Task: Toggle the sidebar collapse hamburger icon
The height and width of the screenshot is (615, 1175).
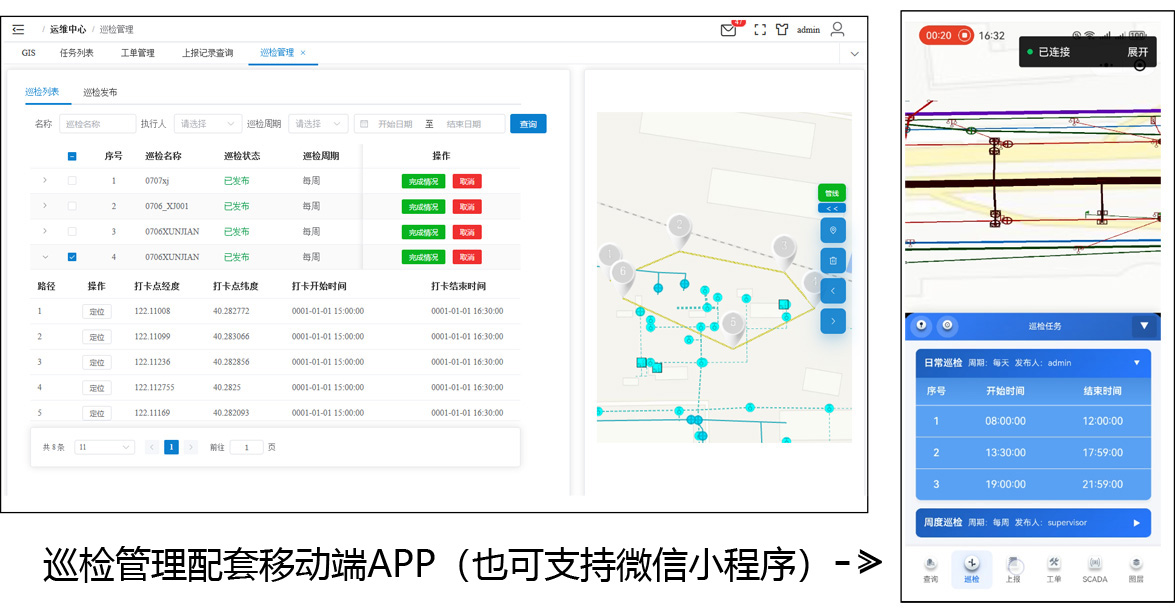Action: pos(19,30)
